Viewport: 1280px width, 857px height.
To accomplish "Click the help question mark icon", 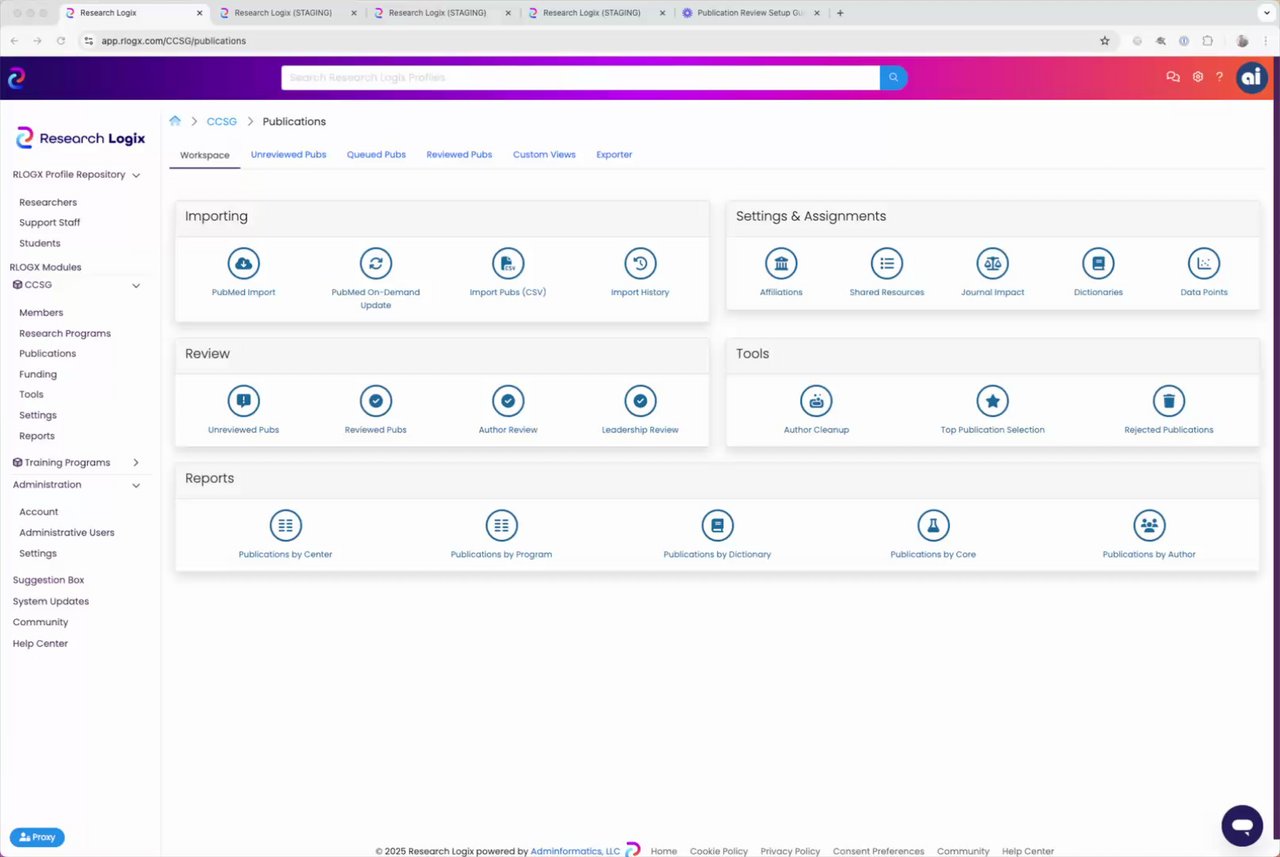I will (1219, 77).
